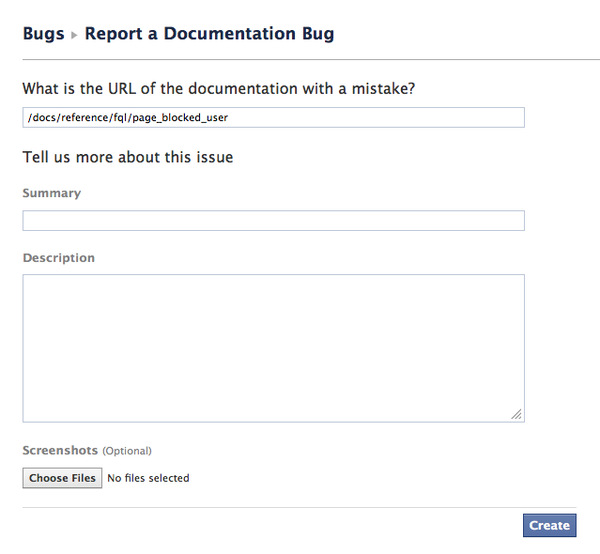Click the No files selected text
600x554 pixels.
(x=148, y=478)
